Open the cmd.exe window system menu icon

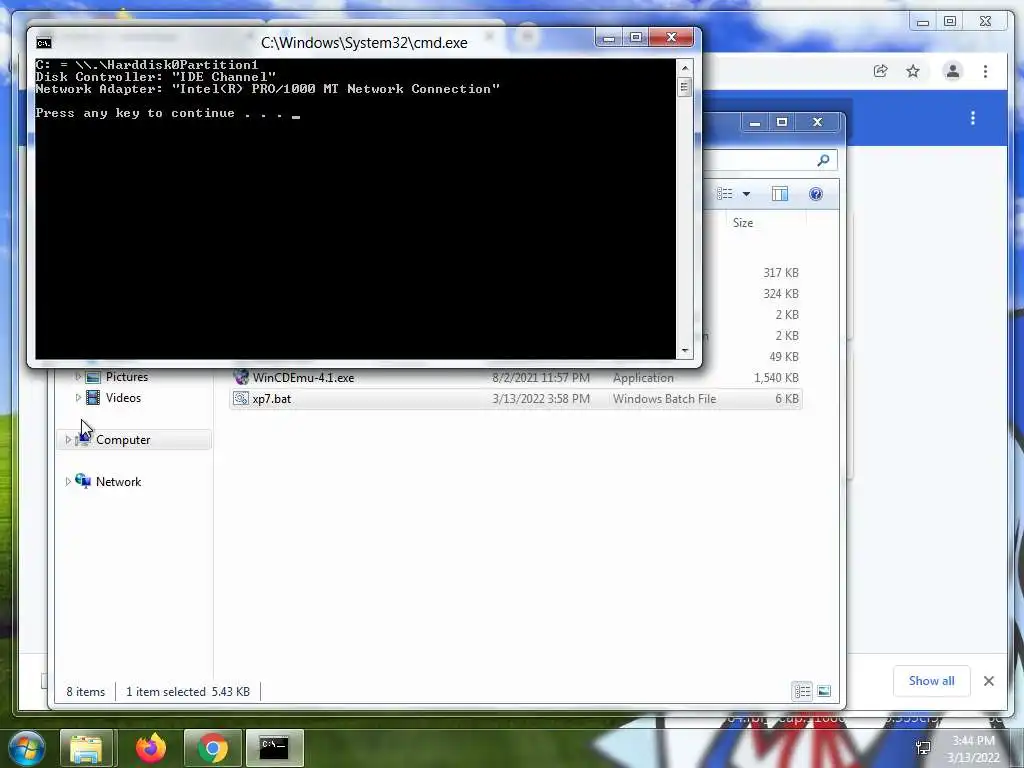click(44, 43)
